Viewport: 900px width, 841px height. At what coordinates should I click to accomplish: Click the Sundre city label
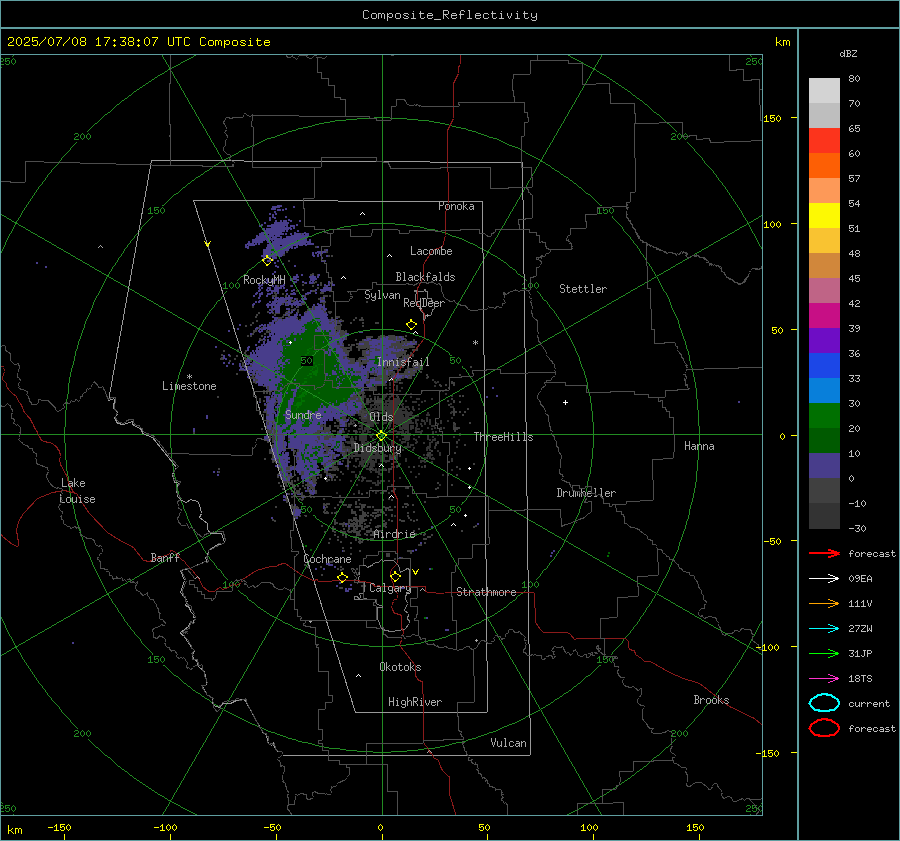303,414
